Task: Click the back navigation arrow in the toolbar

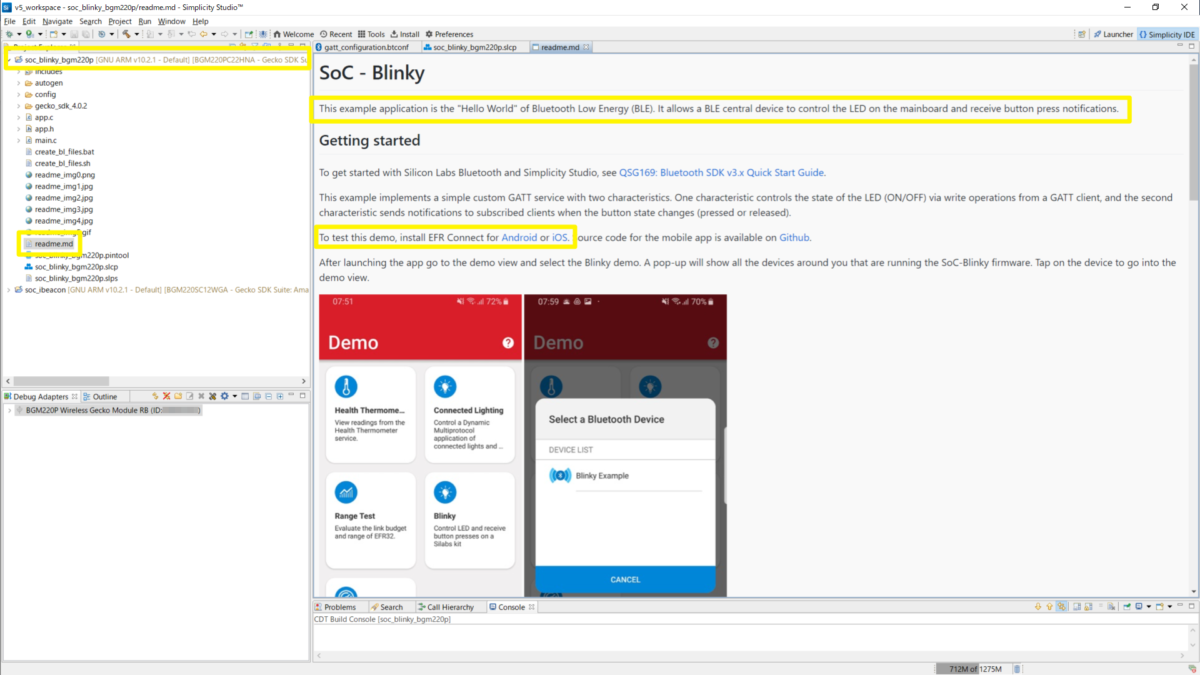Action: click(204, 34)
